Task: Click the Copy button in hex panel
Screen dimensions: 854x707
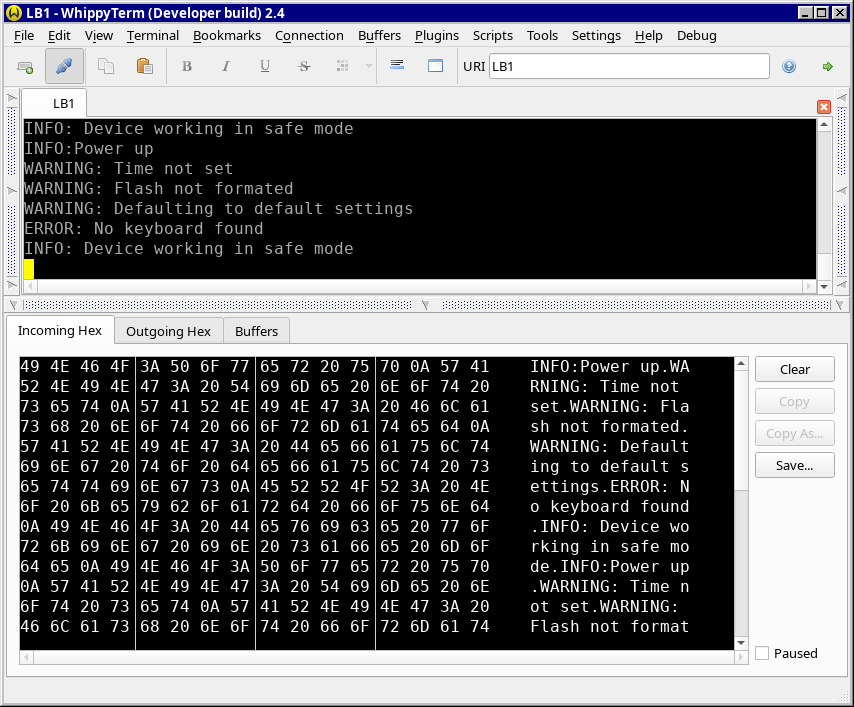Action: coord(795,401)
